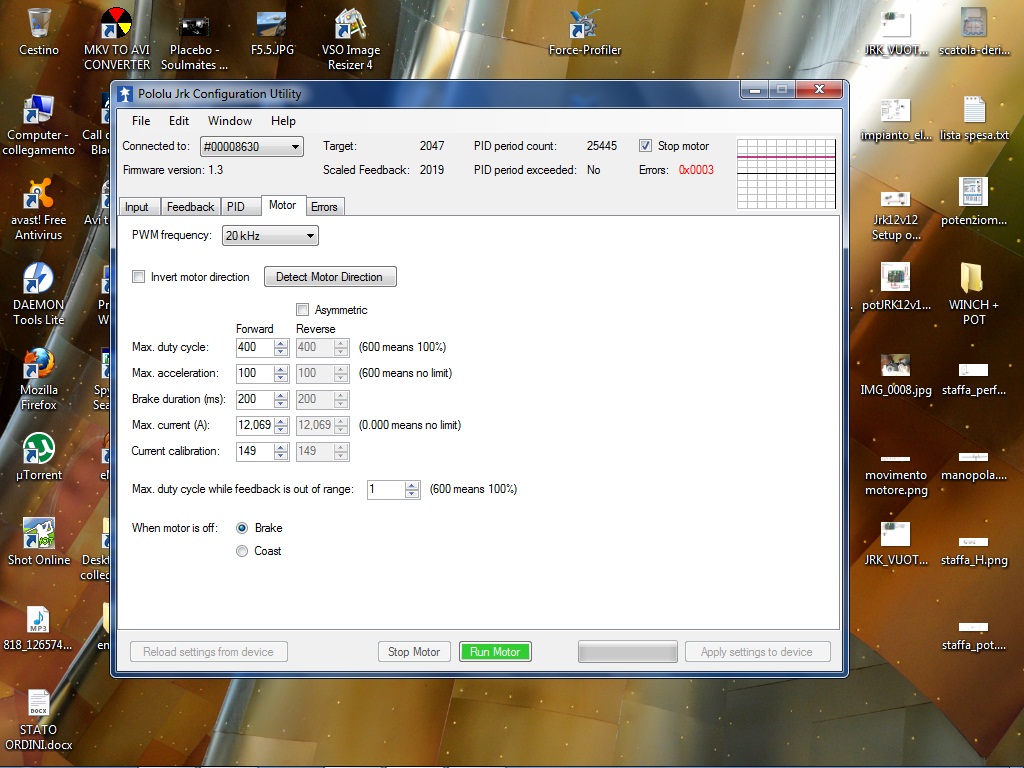1024x768 pixels.
Task: Enable the Asymmetric checkbox
Action: coord(302,309)
